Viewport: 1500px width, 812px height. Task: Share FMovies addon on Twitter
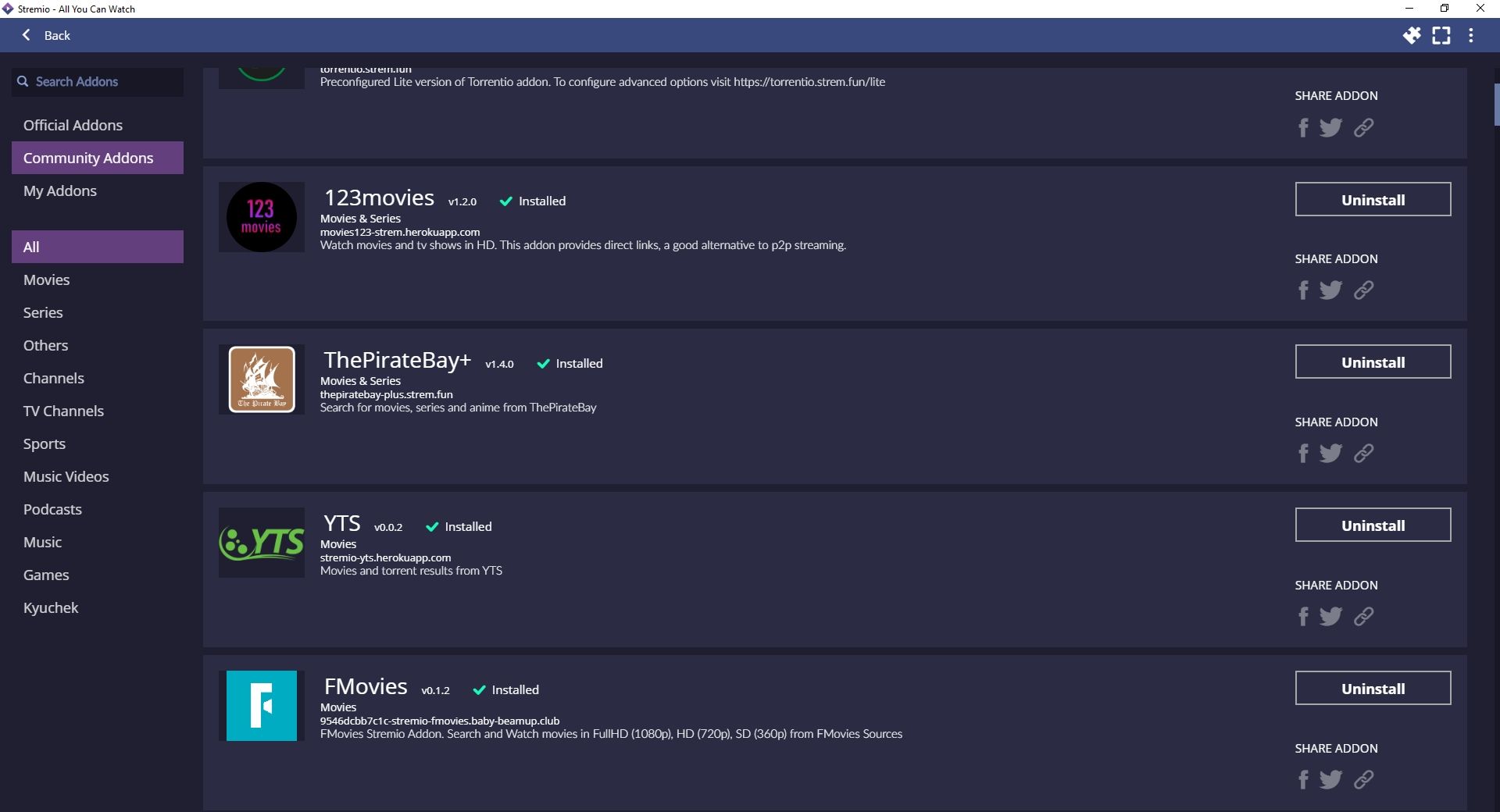pyautogui.click(x=1330, y=780)
